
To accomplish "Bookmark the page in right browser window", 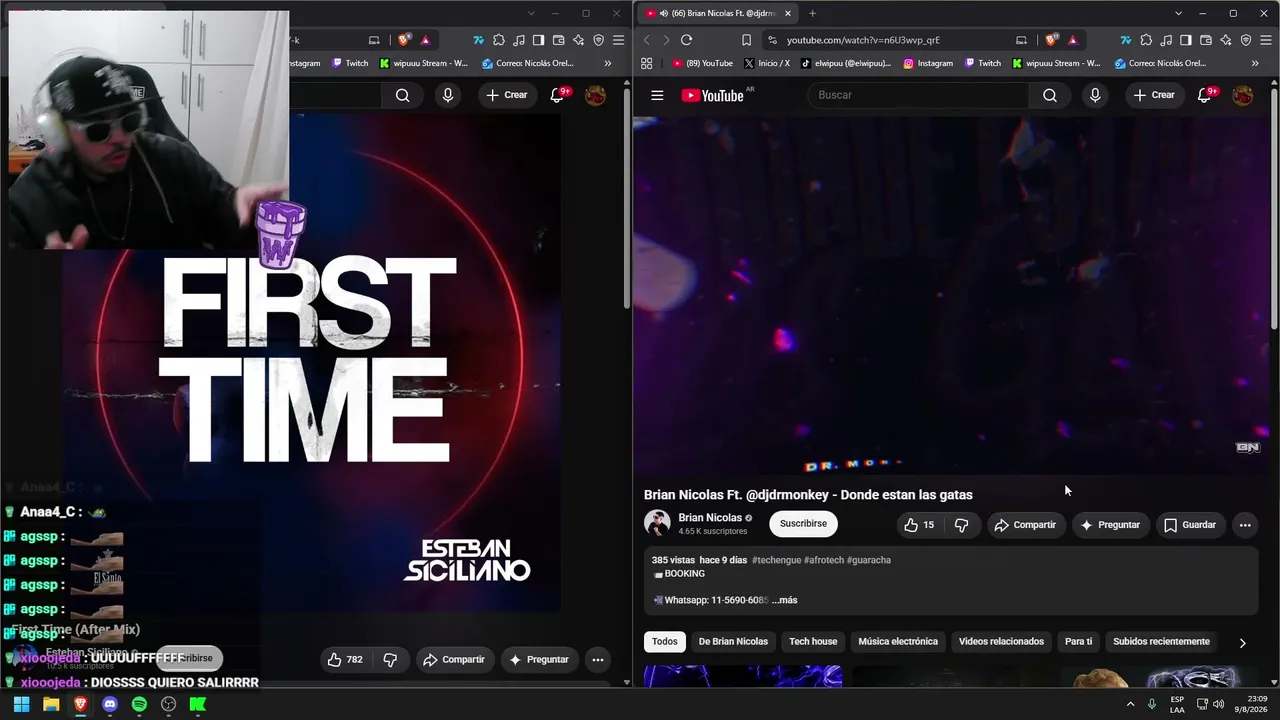I will point(746,40).
